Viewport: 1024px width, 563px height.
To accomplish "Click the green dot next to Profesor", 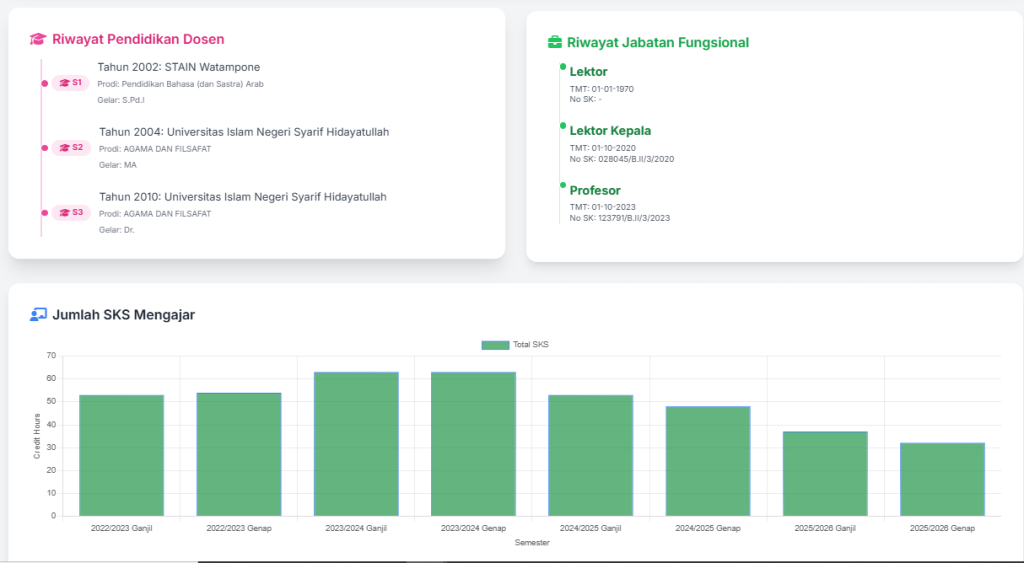I will pyautogui.click(x=563, y=185).
